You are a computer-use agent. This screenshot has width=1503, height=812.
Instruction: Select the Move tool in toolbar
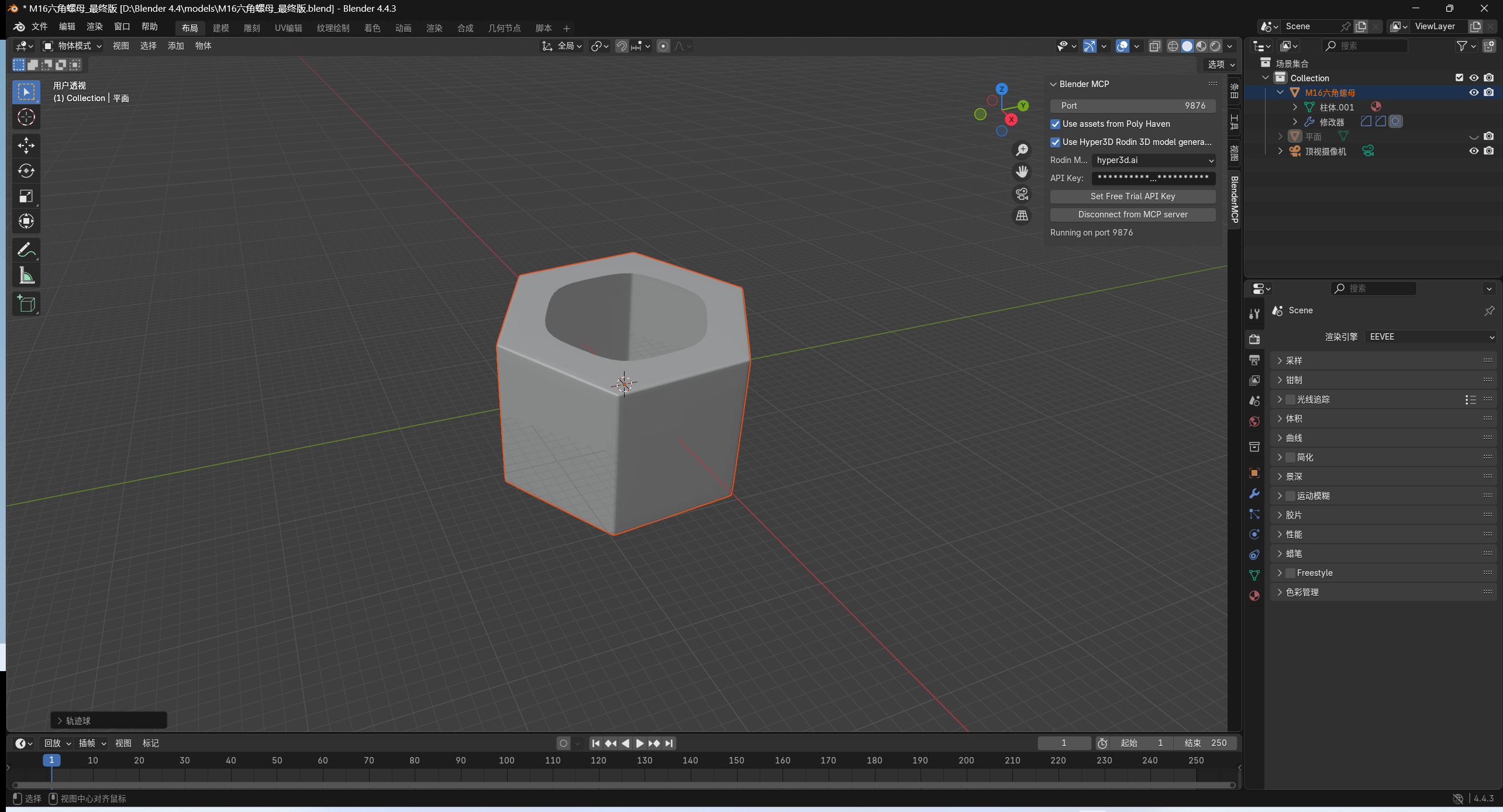26,145
